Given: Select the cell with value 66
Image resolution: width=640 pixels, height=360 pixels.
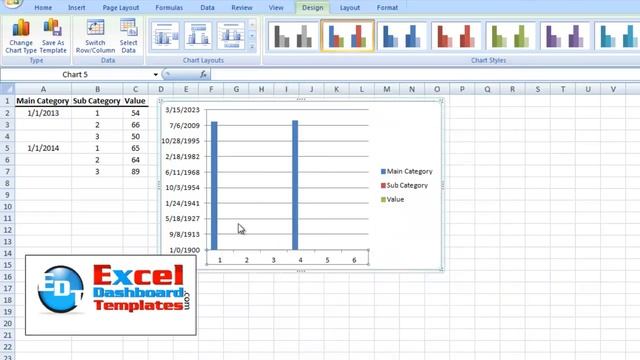Looking at the screenshot, I should [x=135, y=125].
